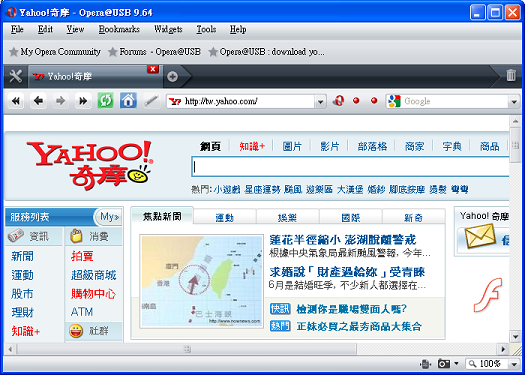Select the 焦點新聞 news tab
The width and height of the screenshot is (525, 375).
[x=162, y=216]
